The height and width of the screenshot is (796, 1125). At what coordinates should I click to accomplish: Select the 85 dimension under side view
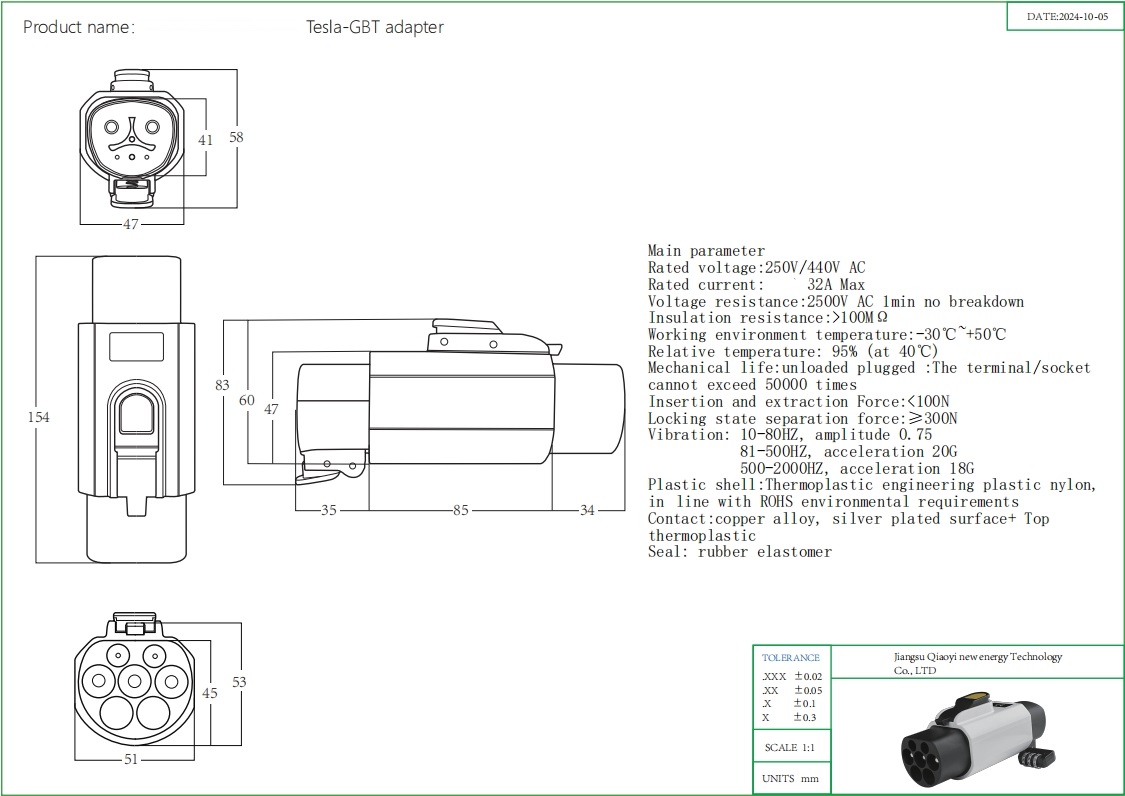coord(459,510)
